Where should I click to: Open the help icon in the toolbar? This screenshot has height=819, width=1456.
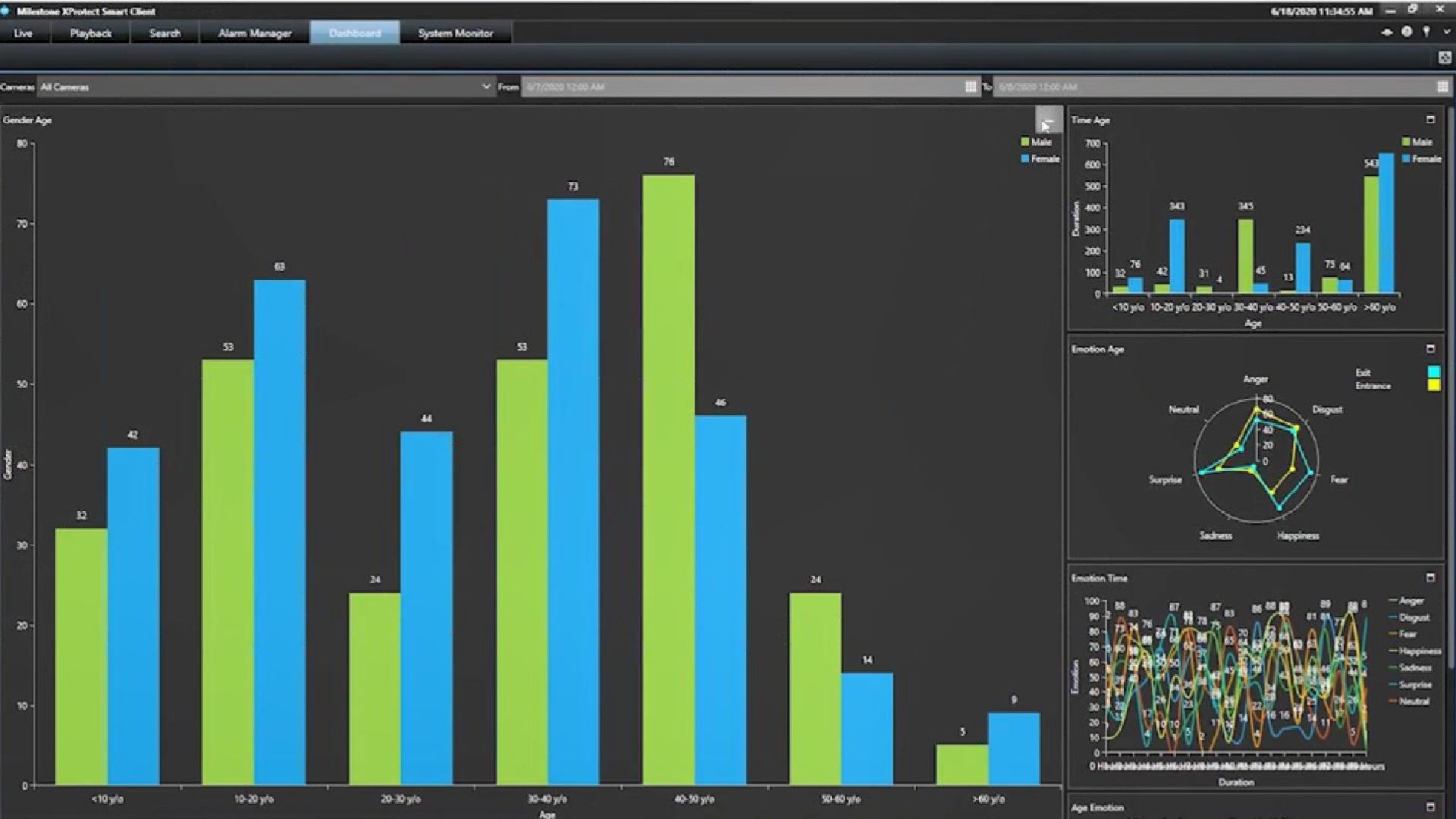coord(1407,32)
